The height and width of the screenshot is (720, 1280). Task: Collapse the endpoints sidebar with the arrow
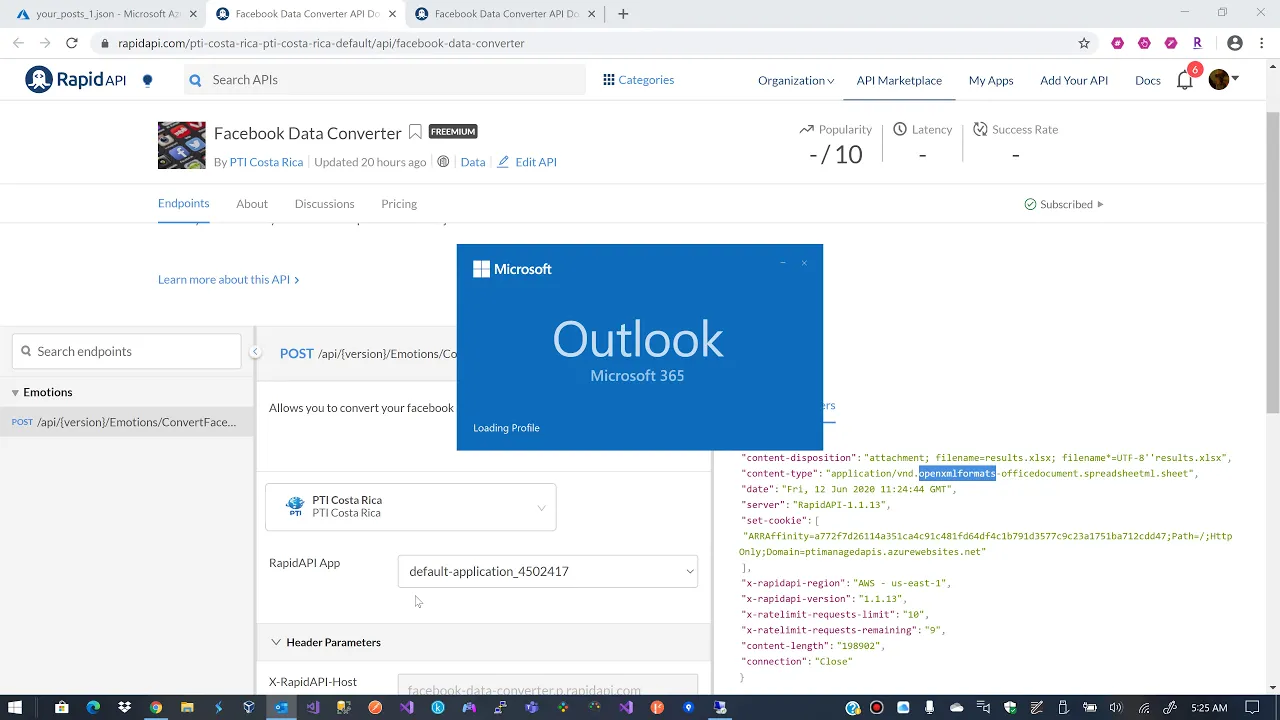(x=255, y=352)
